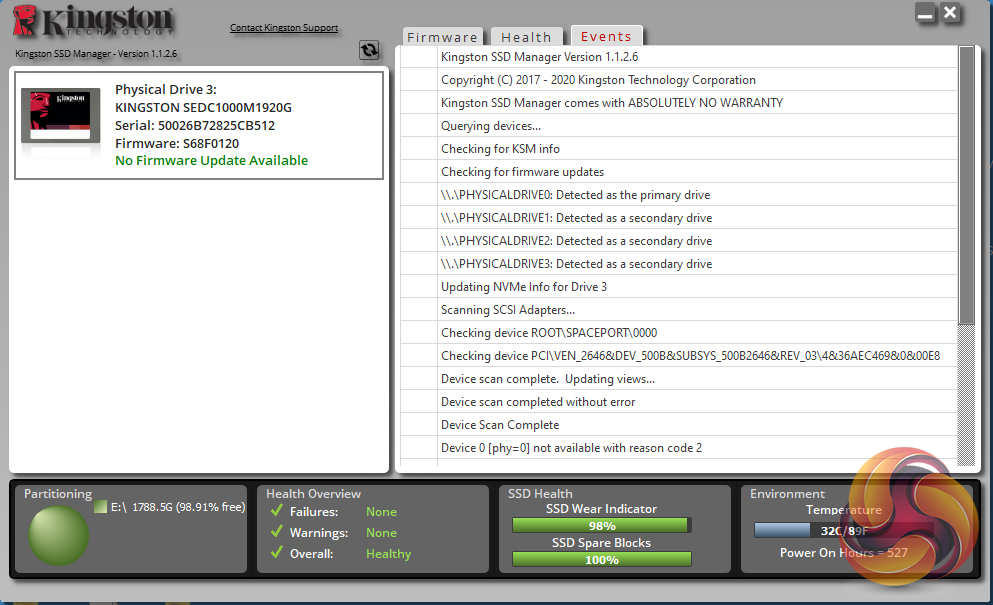Click the Overall 'Healthy' value

(x=388, y=554)
